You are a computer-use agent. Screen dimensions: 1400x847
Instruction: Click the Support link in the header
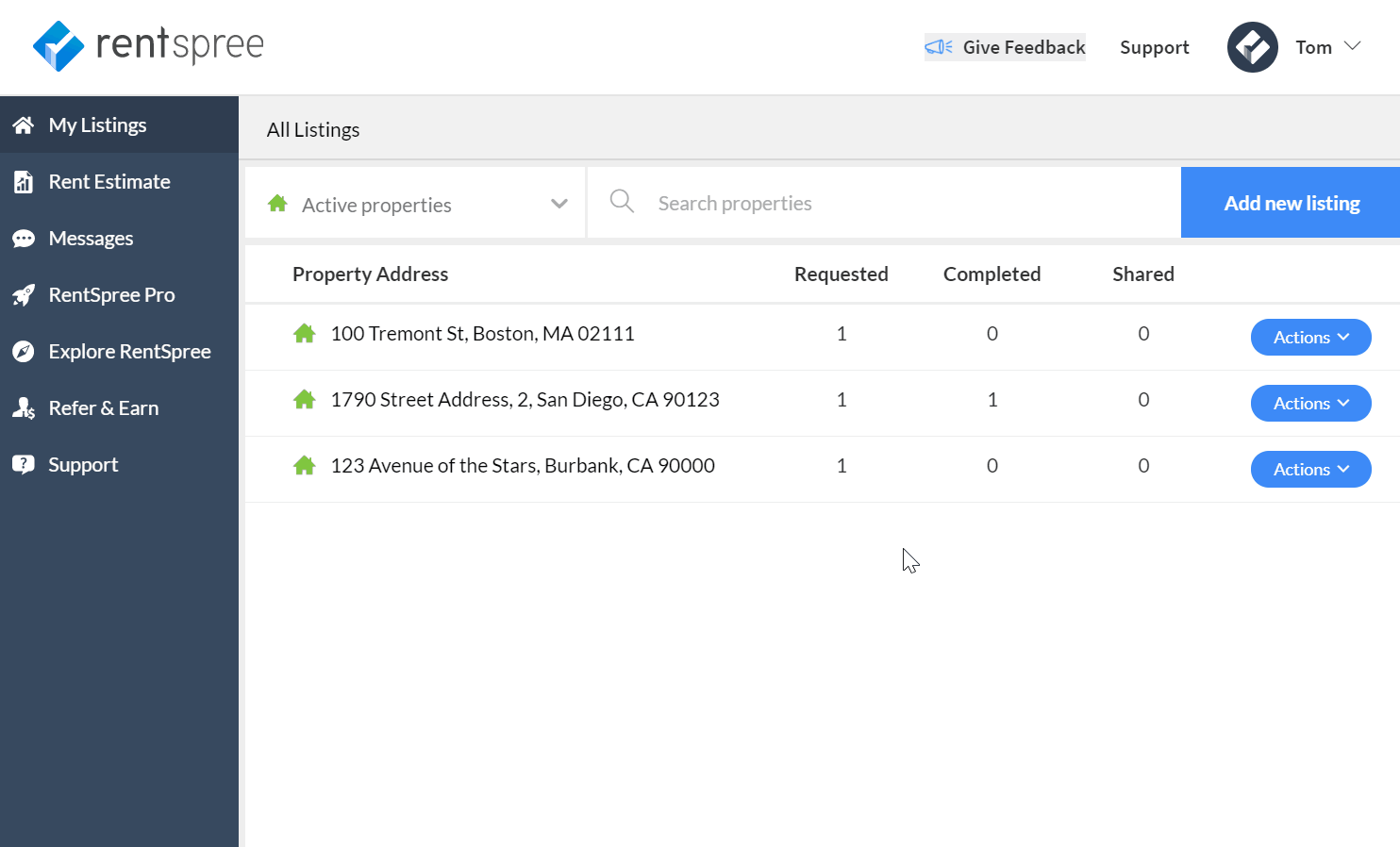(1154, 47)
